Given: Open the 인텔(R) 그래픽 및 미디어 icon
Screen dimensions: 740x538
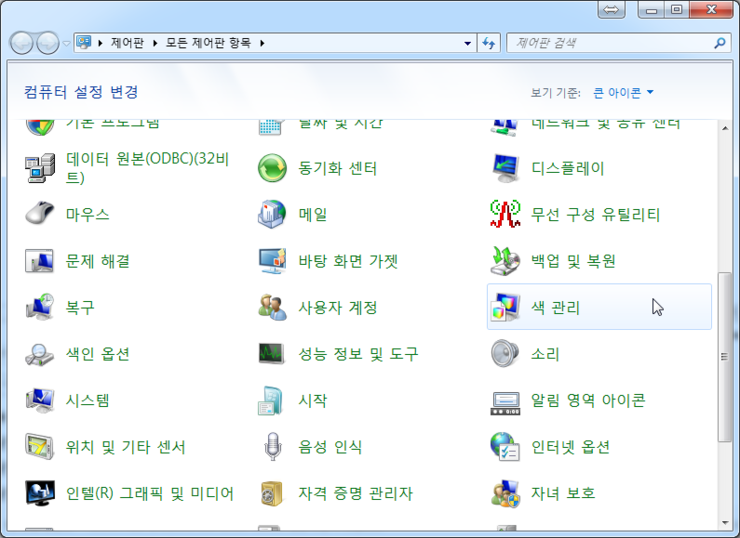Looking at the screenshot, I should point(40,493).
